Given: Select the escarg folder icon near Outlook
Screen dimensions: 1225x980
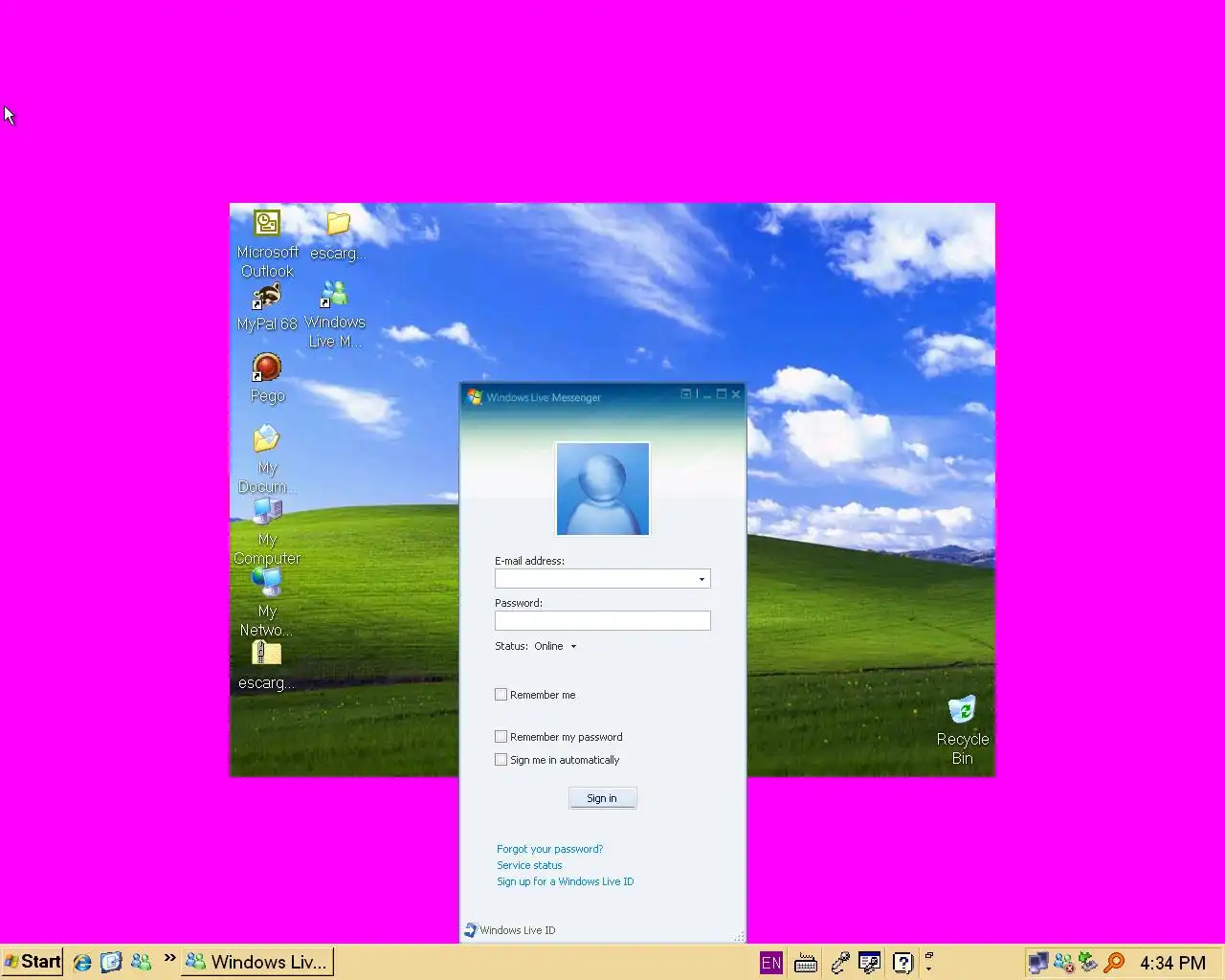Looking at the screenshot, I should pyautogui.click(x=339, y=223).
